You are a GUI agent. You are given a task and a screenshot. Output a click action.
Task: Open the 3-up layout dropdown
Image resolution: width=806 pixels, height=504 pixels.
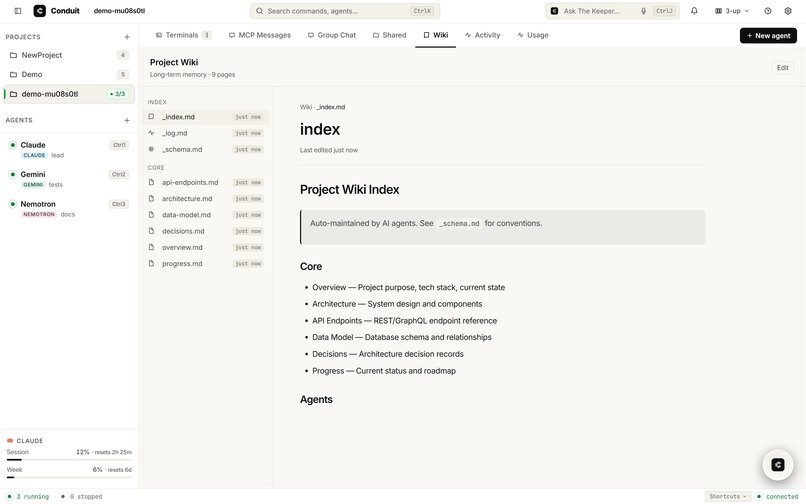point(732,11)
